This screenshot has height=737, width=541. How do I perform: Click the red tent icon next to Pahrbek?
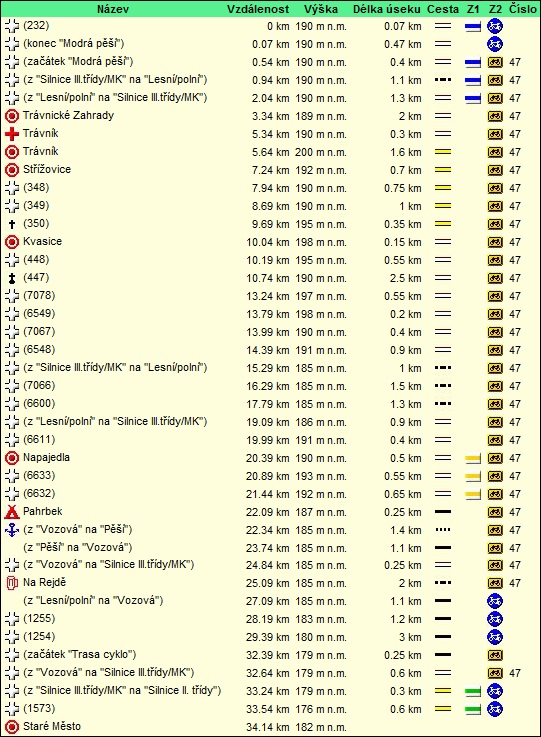click(12, 512)
